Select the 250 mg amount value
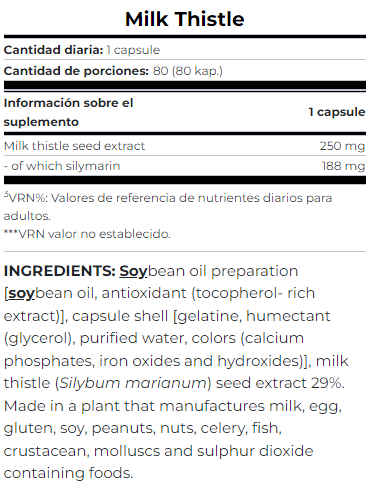The width and height of the screenshot is (367, 487). [342, 146]
